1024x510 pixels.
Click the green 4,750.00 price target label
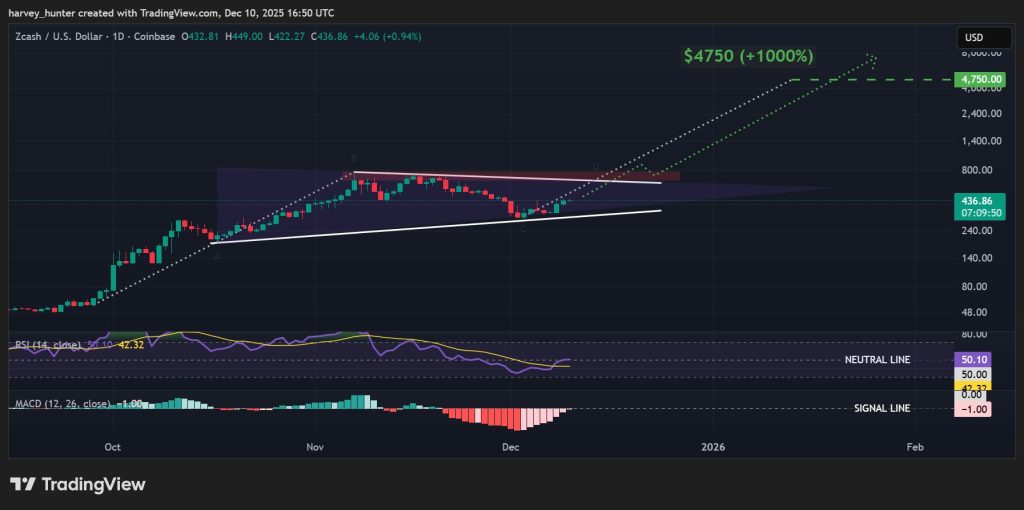[x=976, y=79]
